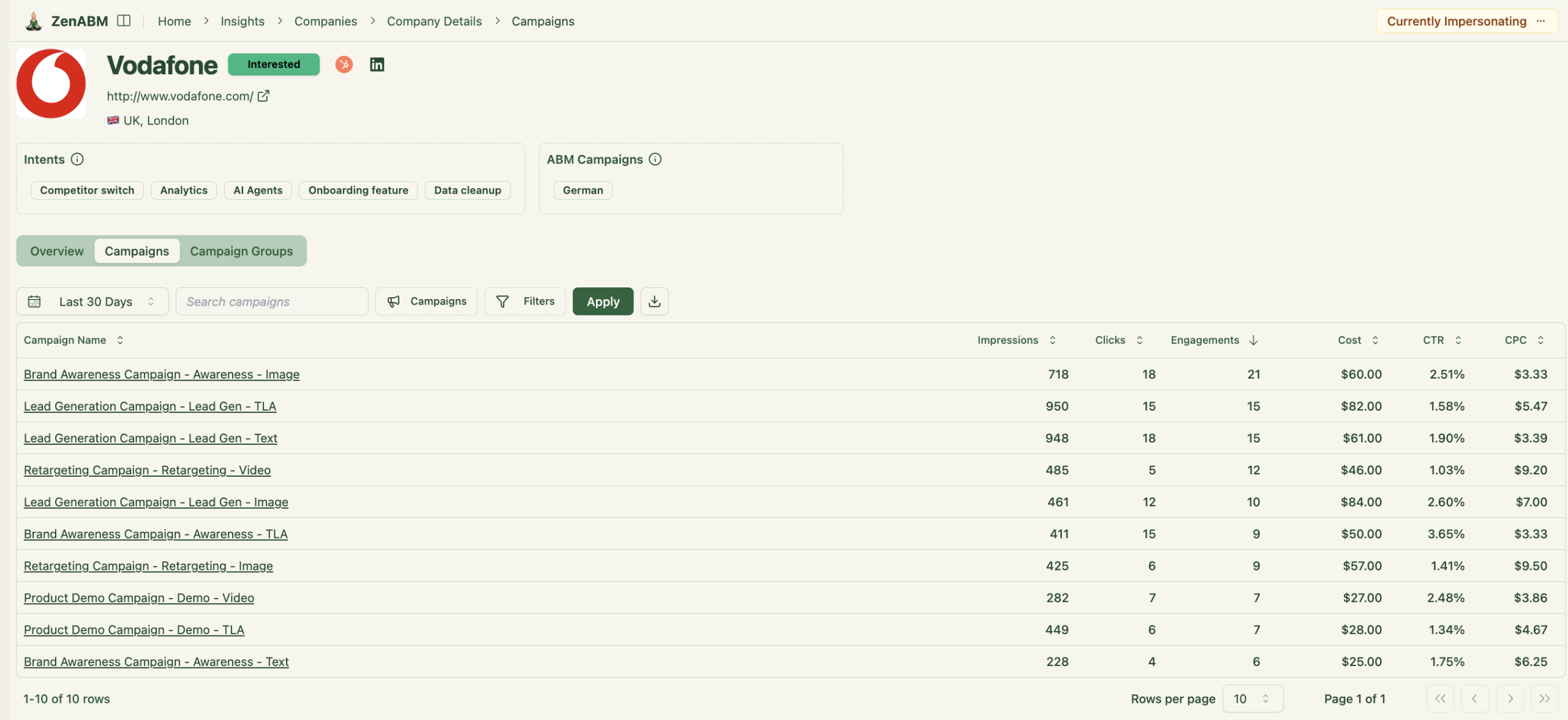The height and width of the screenshot is (720, 1568).
Task: Click the Apply button
Action: (602, 301)
